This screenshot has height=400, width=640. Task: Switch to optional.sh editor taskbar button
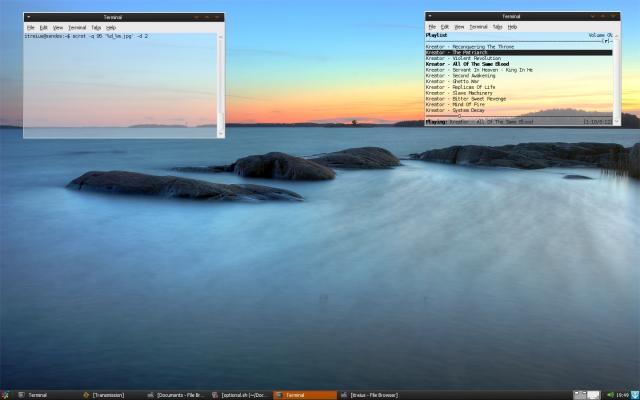[x=241, y=395]
